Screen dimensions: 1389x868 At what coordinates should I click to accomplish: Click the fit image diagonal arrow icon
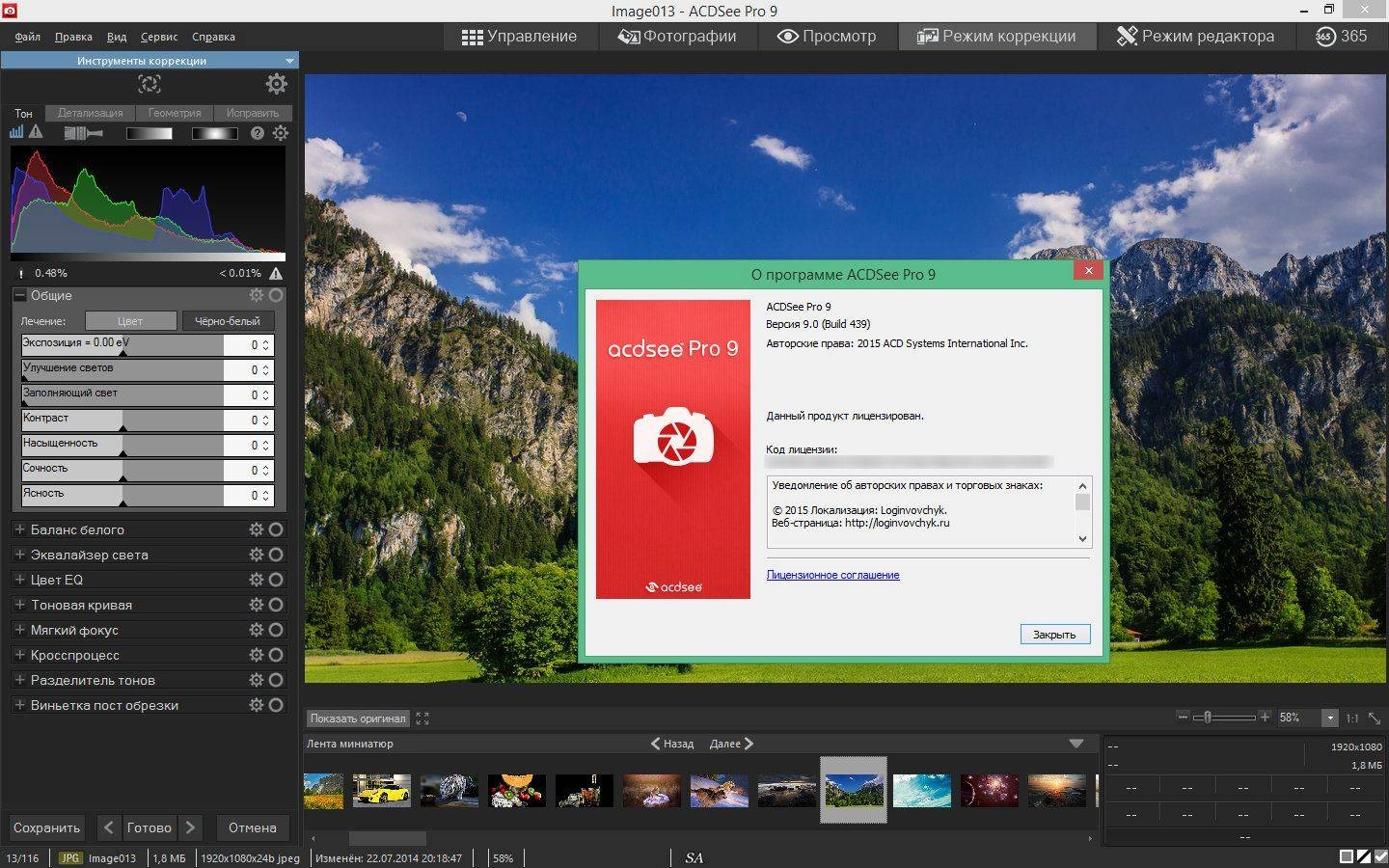pos(1375,718)
